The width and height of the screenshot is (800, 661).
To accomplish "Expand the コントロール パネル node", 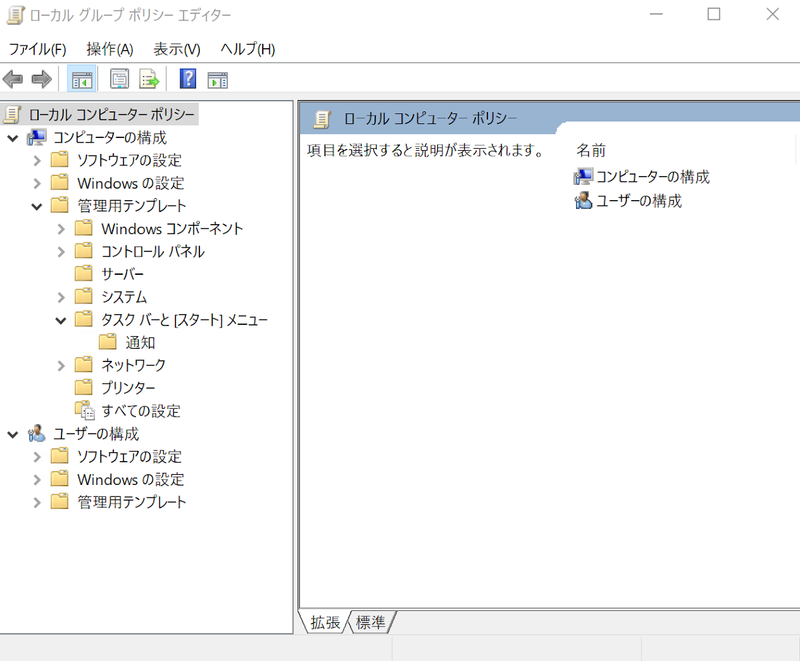I will (61, 251).
